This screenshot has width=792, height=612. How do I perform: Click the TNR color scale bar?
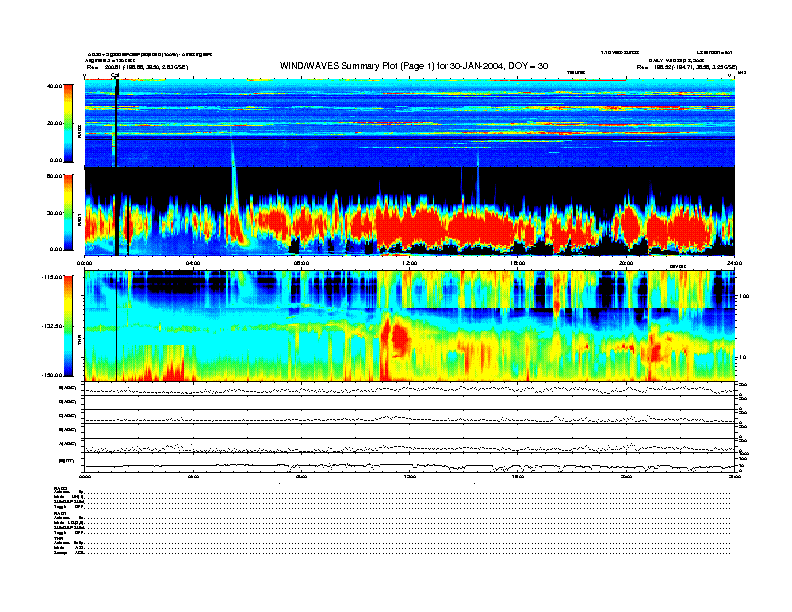click(x=67, y=326)
